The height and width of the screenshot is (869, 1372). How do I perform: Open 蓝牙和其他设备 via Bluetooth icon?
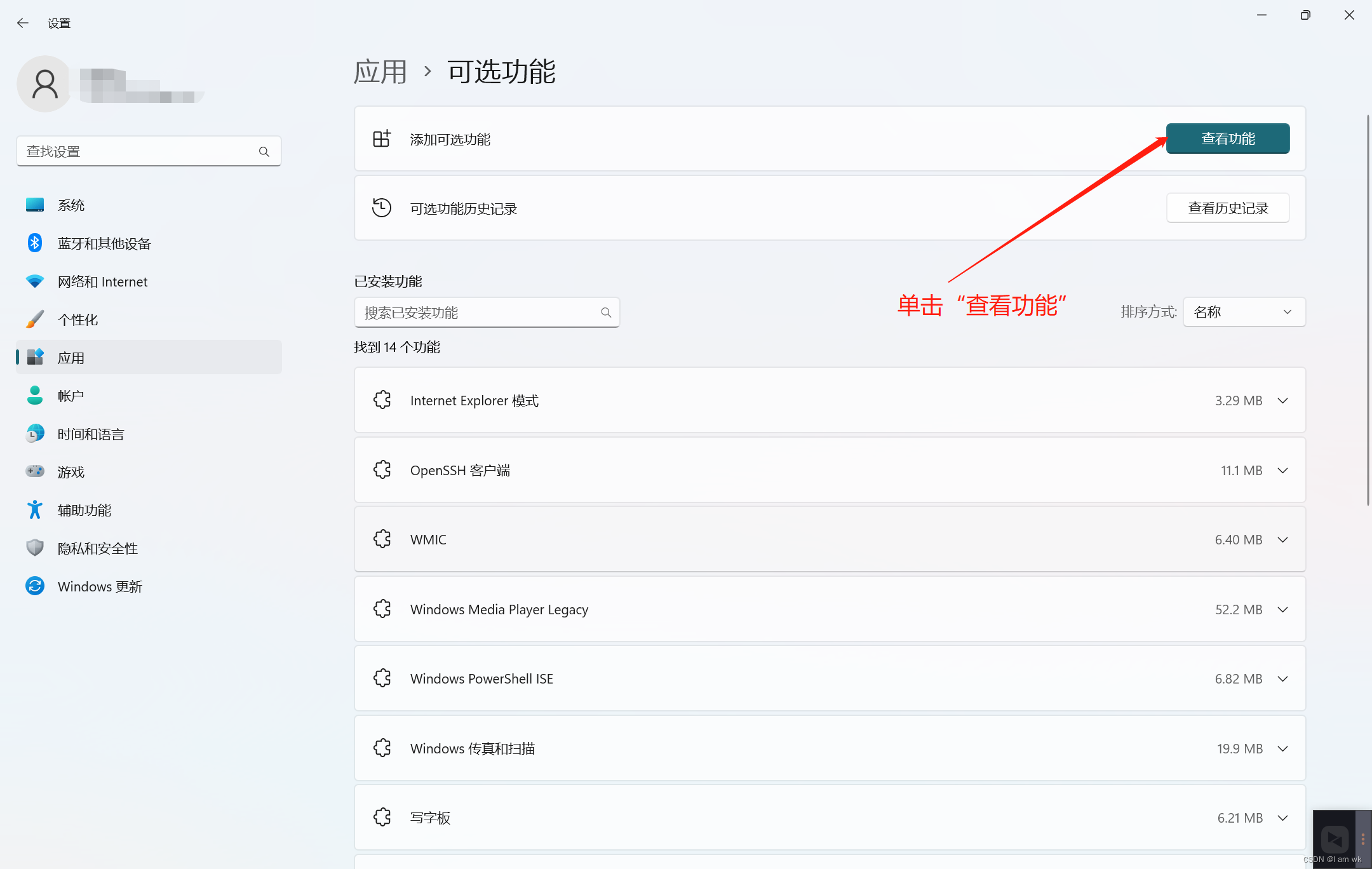coord(35,243)
